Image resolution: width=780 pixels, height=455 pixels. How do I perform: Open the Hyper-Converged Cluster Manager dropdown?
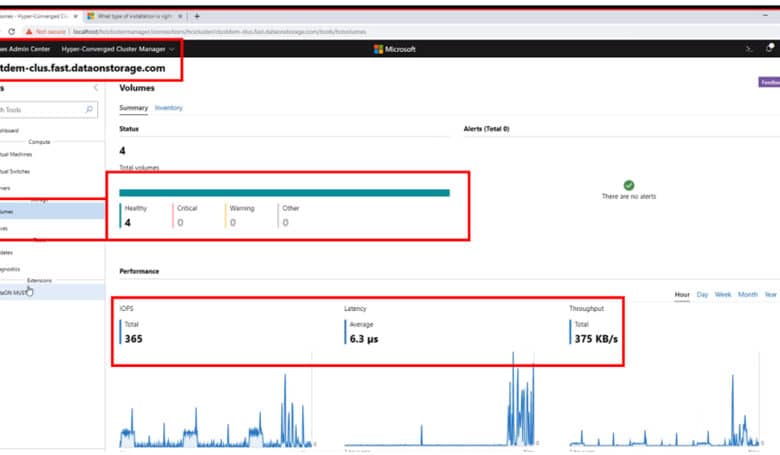(118, 49)
